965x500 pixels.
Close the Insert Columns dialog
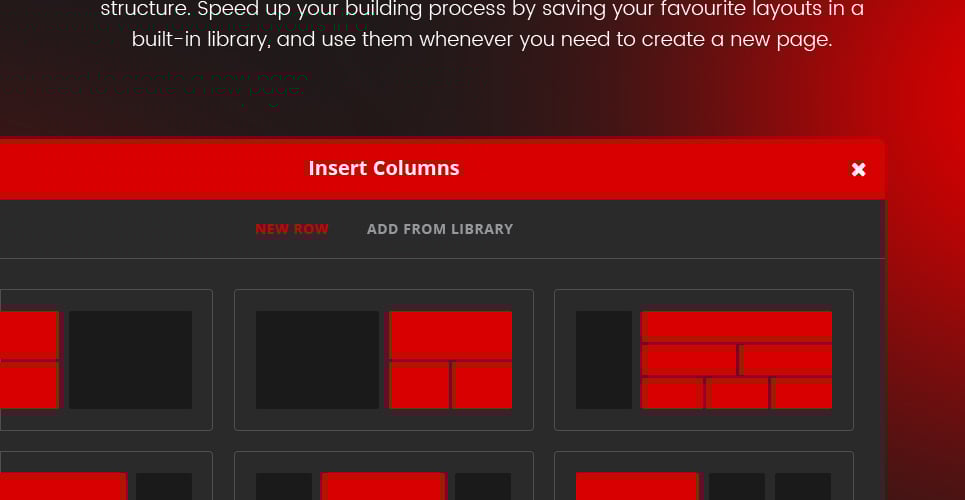(x=859, y=169)
